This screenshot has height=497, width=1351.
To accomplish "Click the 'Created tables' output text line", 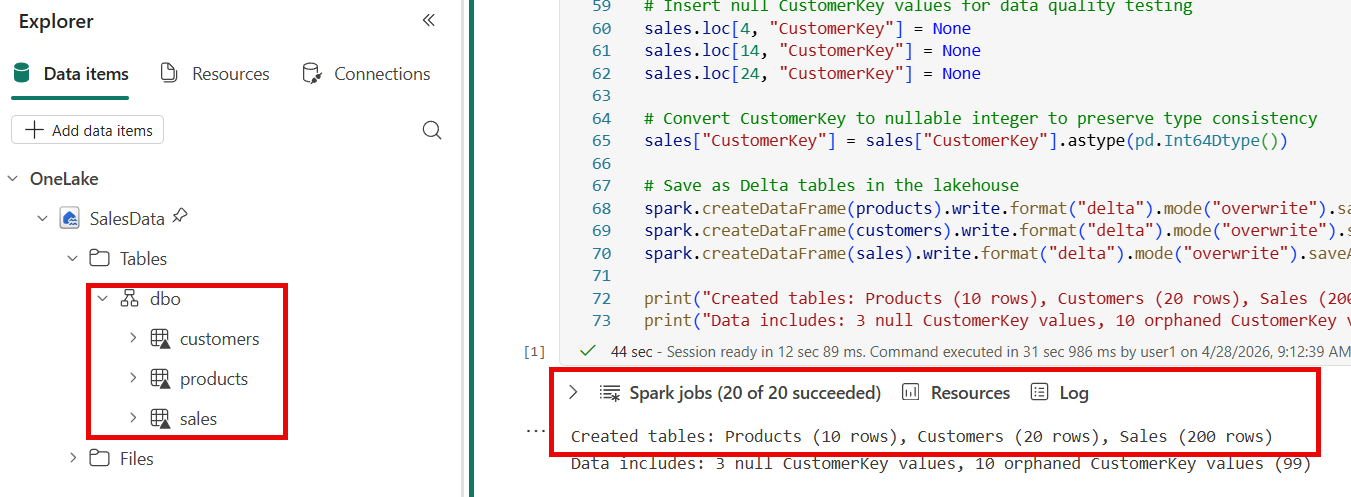I will click(921, 436).
